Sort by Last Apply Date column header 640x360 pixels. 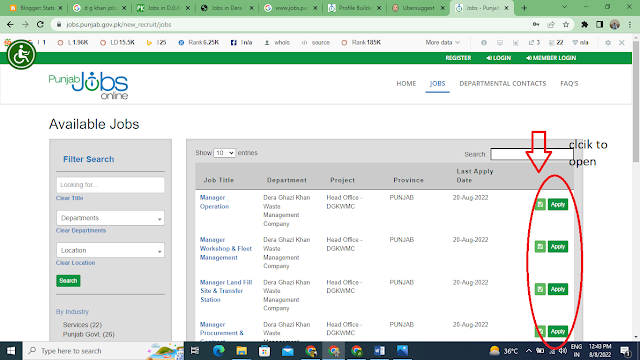[x=475, y=176]
